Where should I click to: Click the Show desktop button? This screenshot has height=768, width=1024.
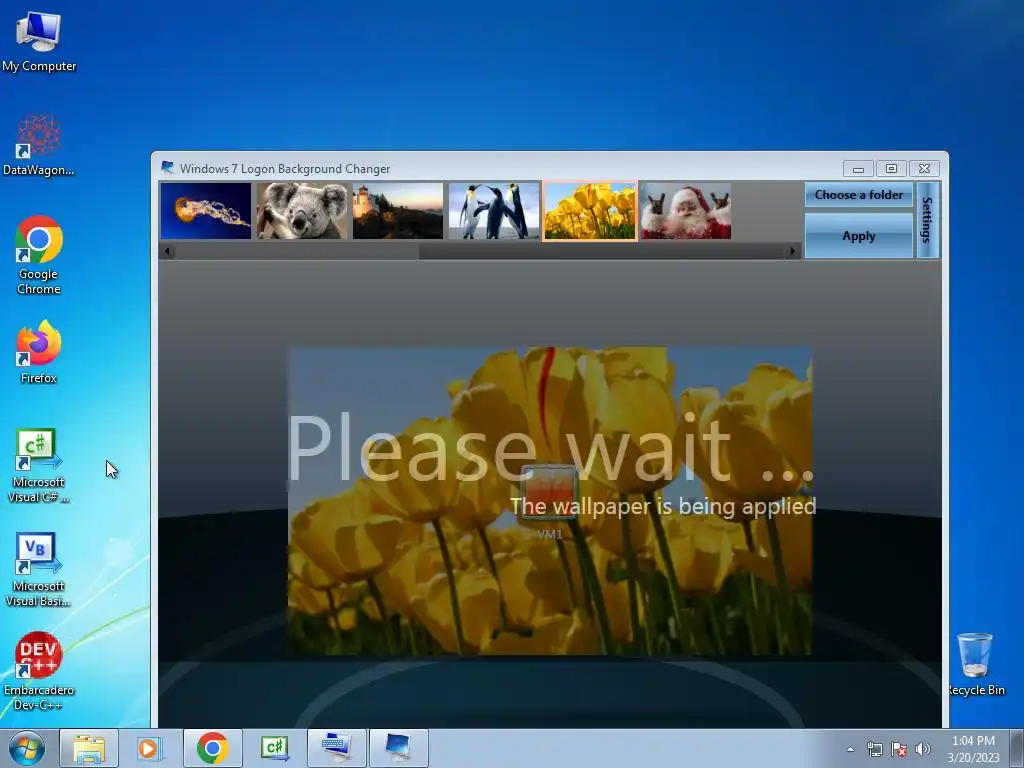click(1017, 749)
